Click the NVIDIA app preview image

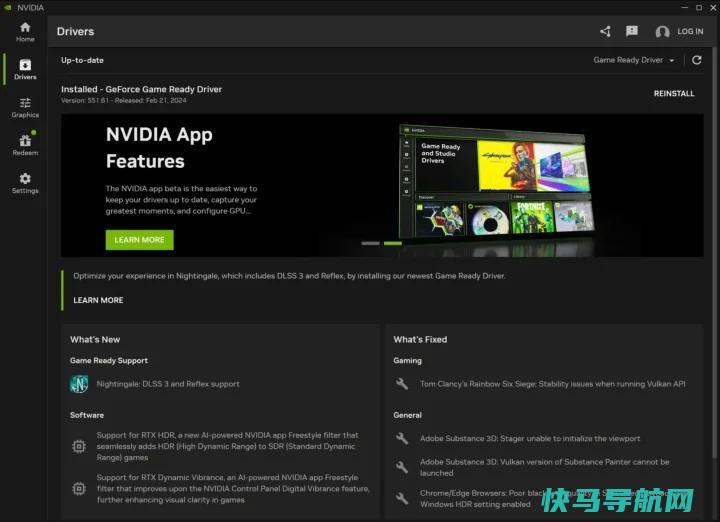tap(497, 181)
